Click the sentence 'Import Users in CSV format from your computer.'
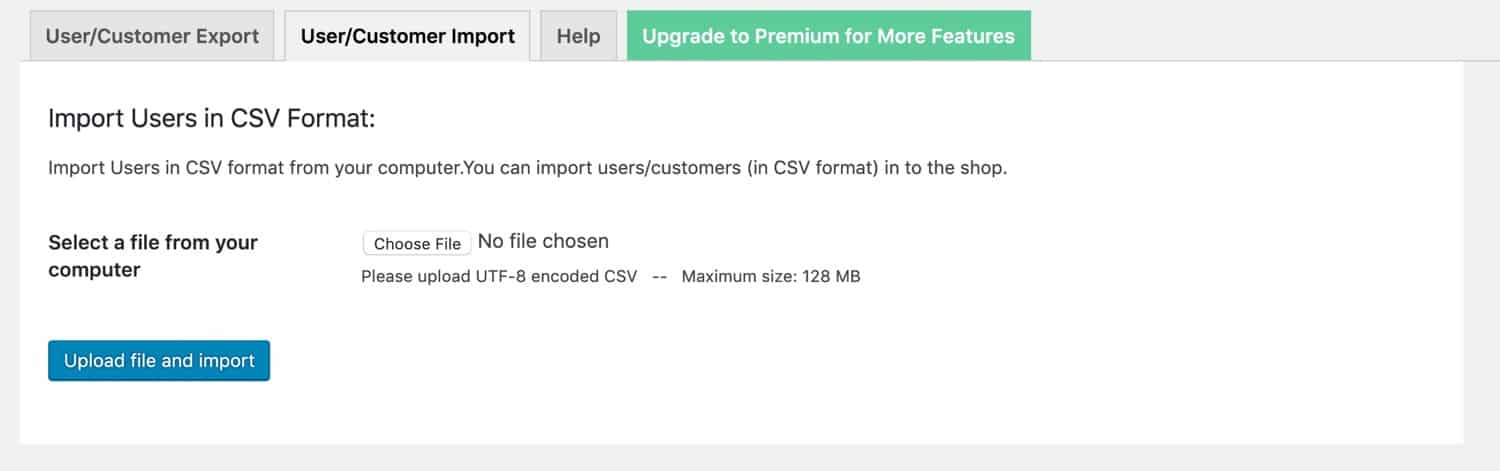1500x471 pixels. pyautogui.click(x=255, y=168)
